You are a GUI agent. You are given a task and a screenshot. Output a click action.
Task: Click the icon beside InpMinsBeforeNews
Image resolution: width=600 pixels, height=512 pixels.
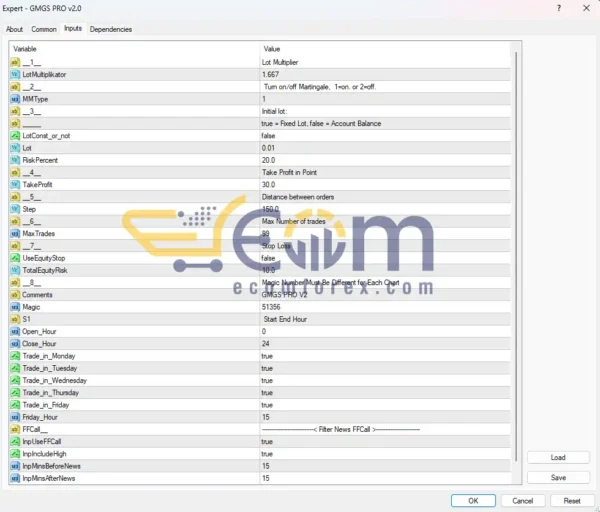pyautogui.click(x=15, y=466)
